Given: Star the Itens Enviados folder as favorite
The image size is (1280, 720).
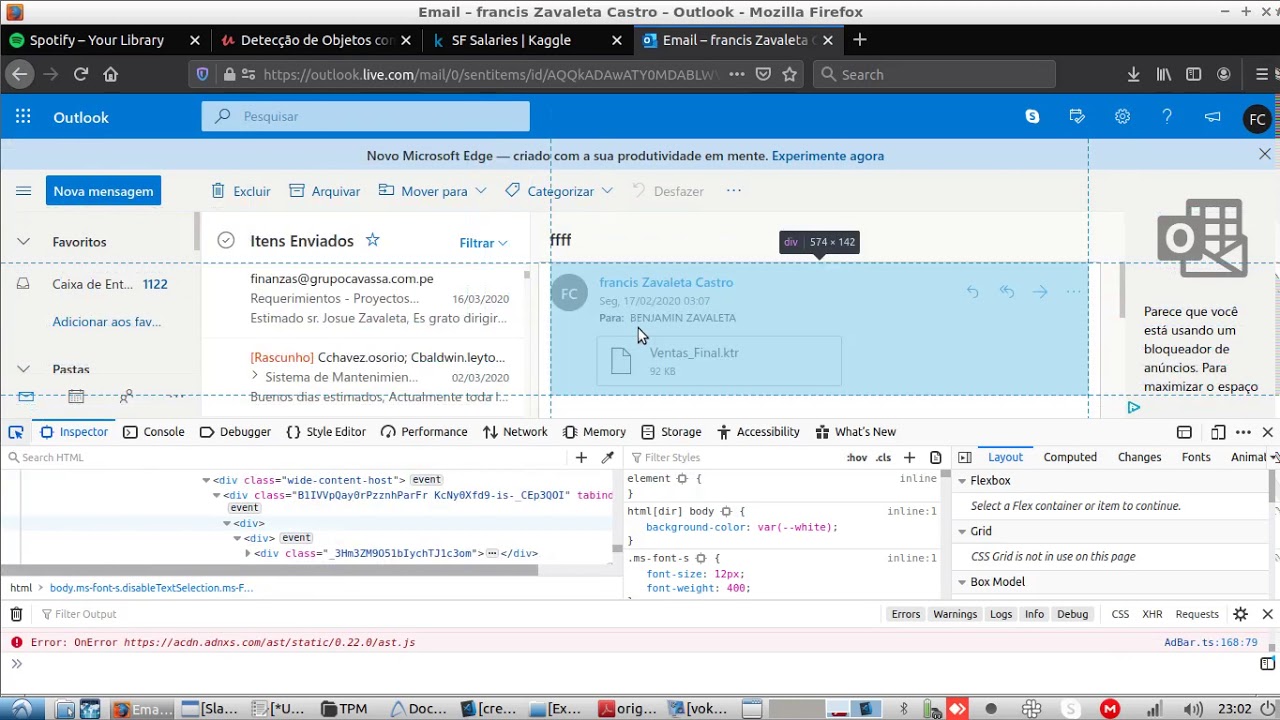Looking at the screenshot, I should (373, 240).
